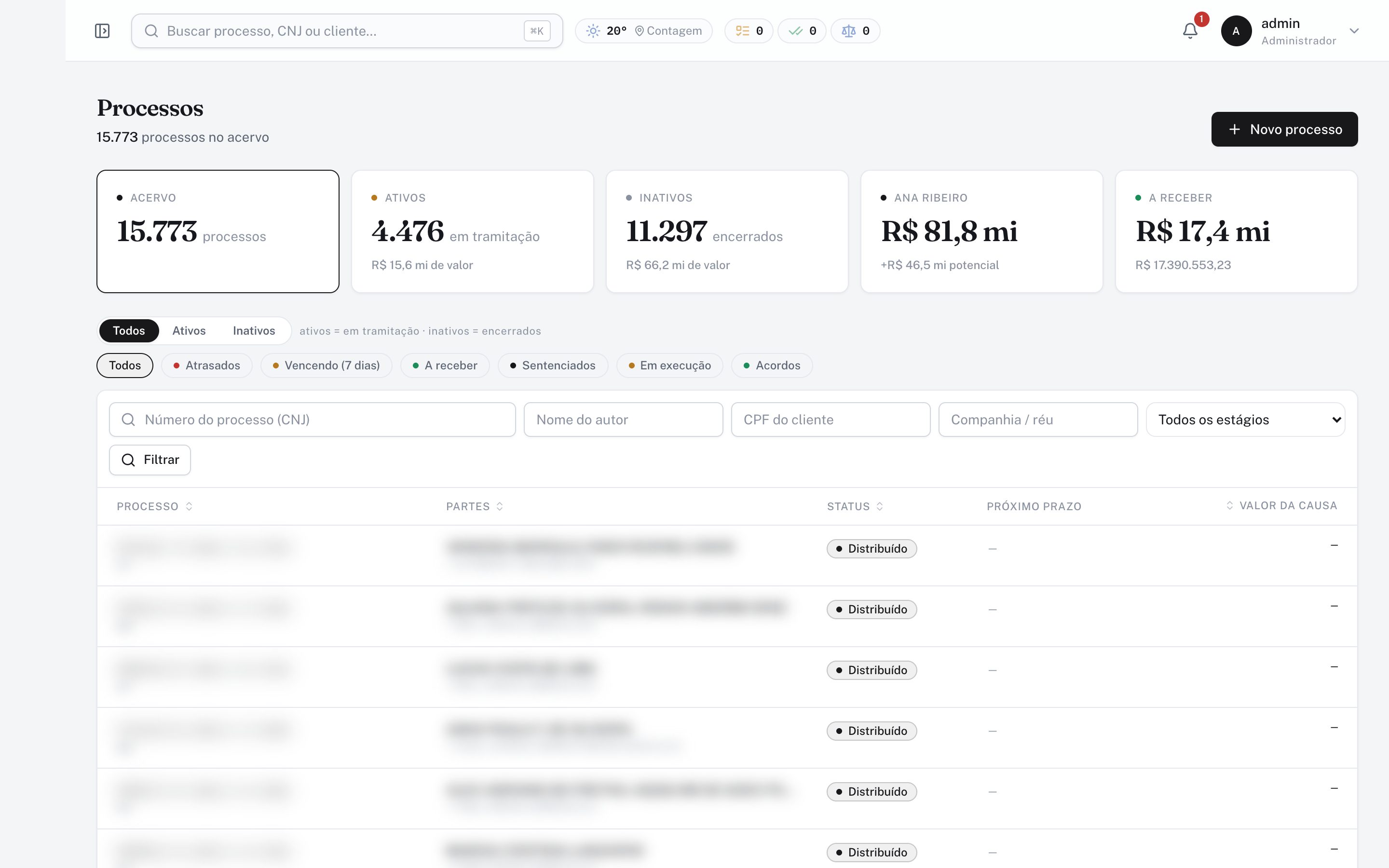Open the scales of justice counter chip
The image size is (1389, 868).
pos(855,31)
